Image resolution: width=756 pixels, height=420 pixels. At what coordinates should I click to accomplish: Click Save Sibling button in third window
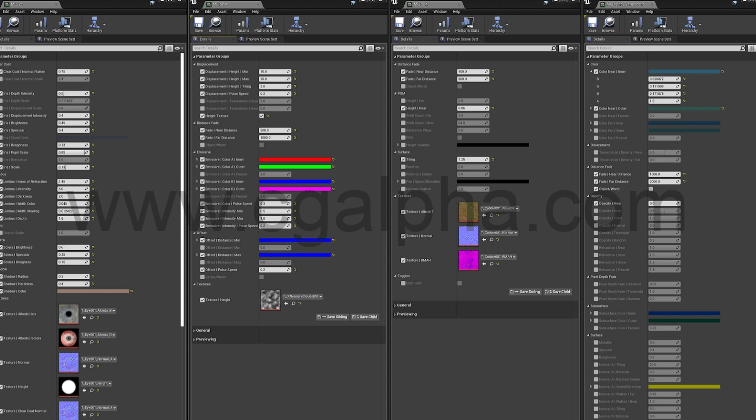coord(525,292)
